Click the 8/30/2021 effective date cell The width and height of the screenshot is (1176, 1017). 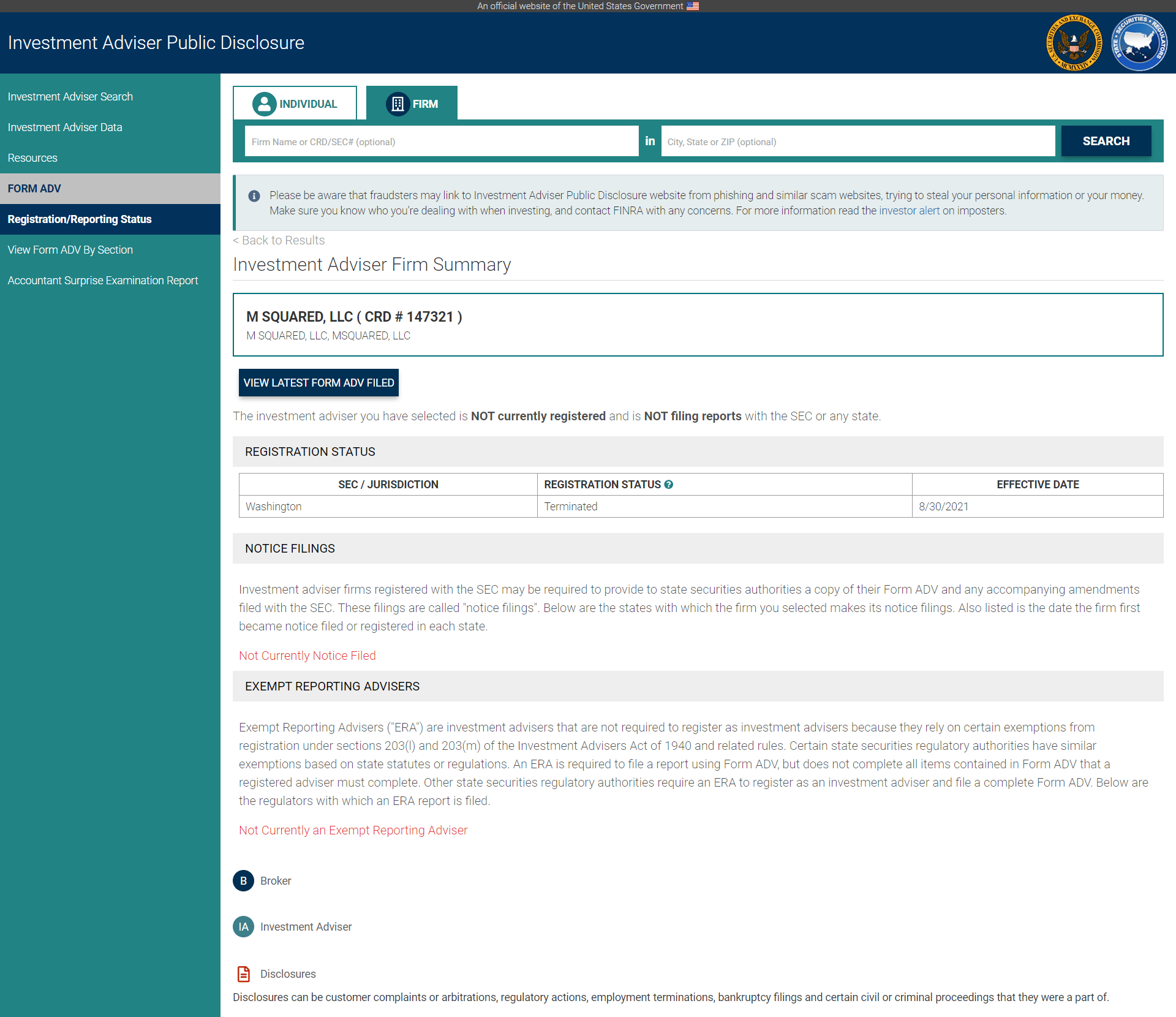pyautogui.click(x=1038, y=507)
